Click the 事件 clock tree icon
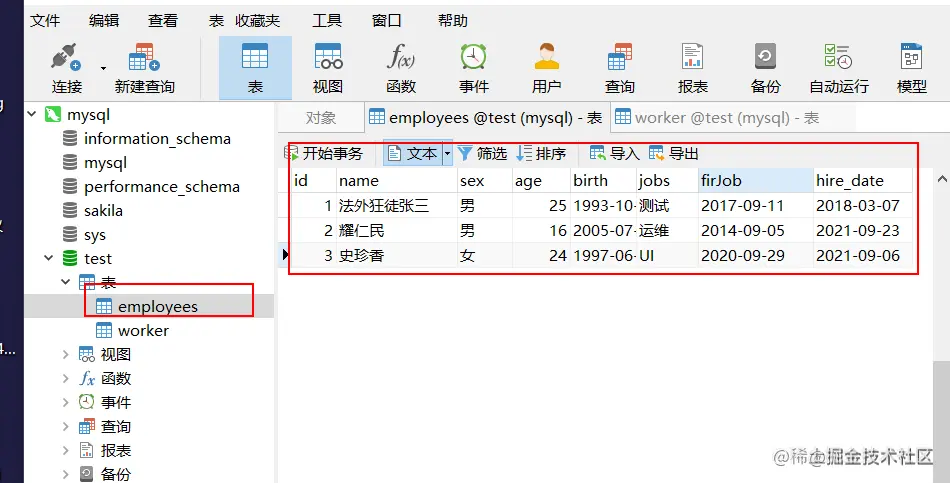Viewport: 950px width, 483px height. click(87, 402)
